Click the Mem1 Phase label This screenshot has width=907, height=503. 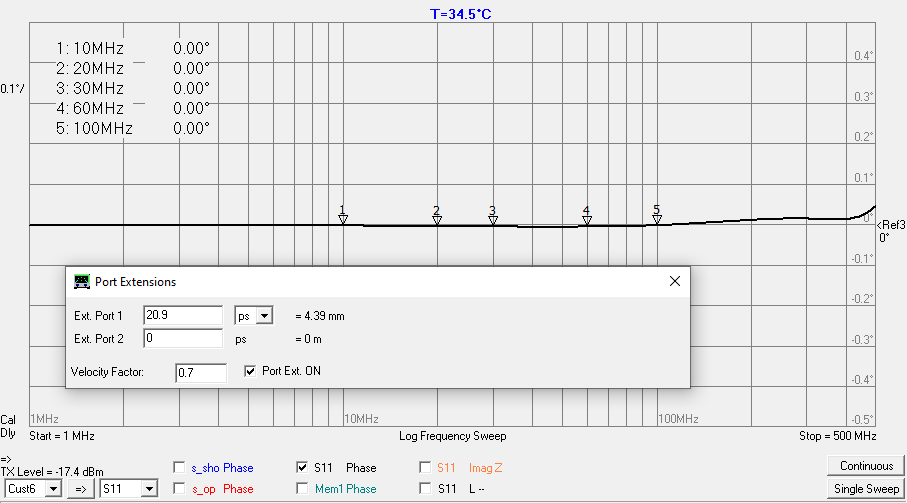(x=345, y=489)
